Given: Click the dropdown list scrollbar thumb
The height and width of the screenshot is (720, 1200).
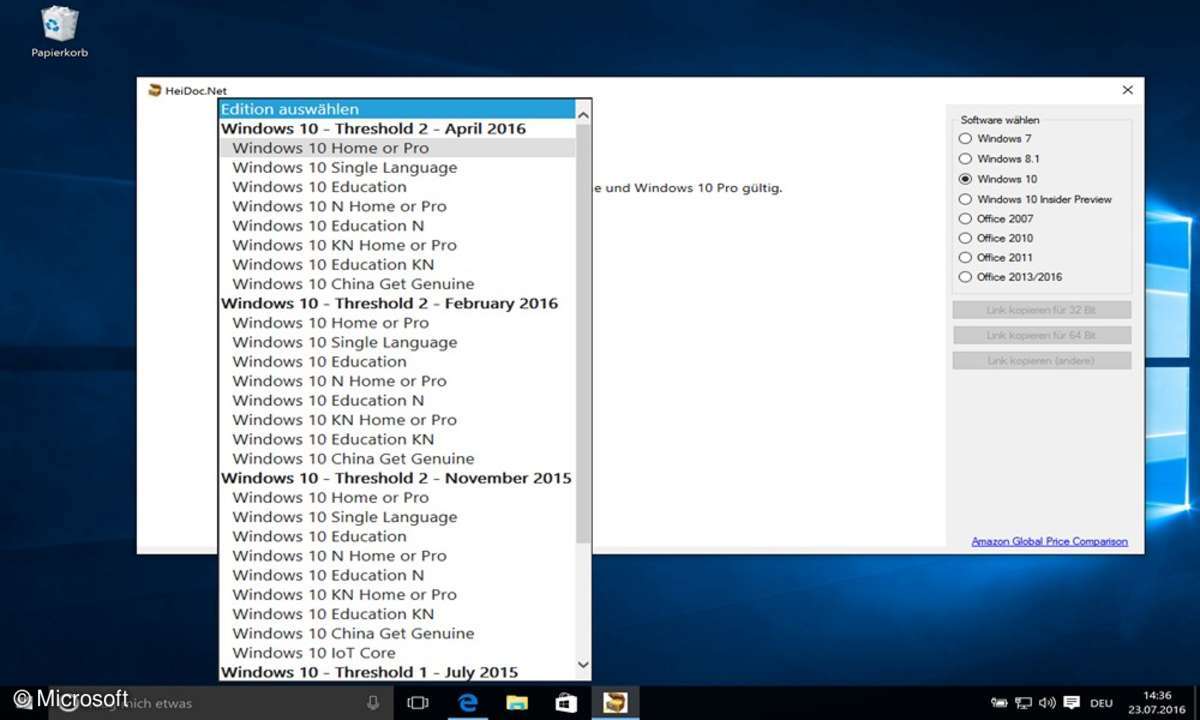Looking at the screenshot, I should click(x=584, y=336).
